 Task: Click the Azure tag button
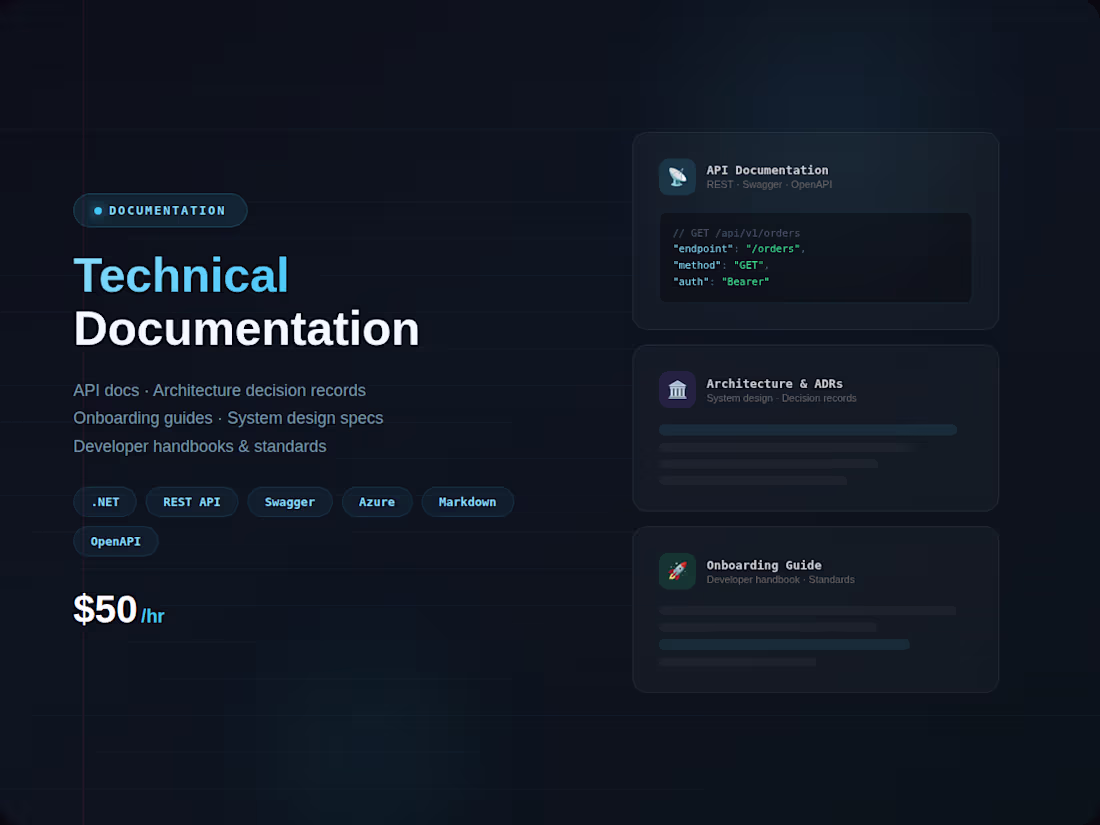[x=377, y=502]
